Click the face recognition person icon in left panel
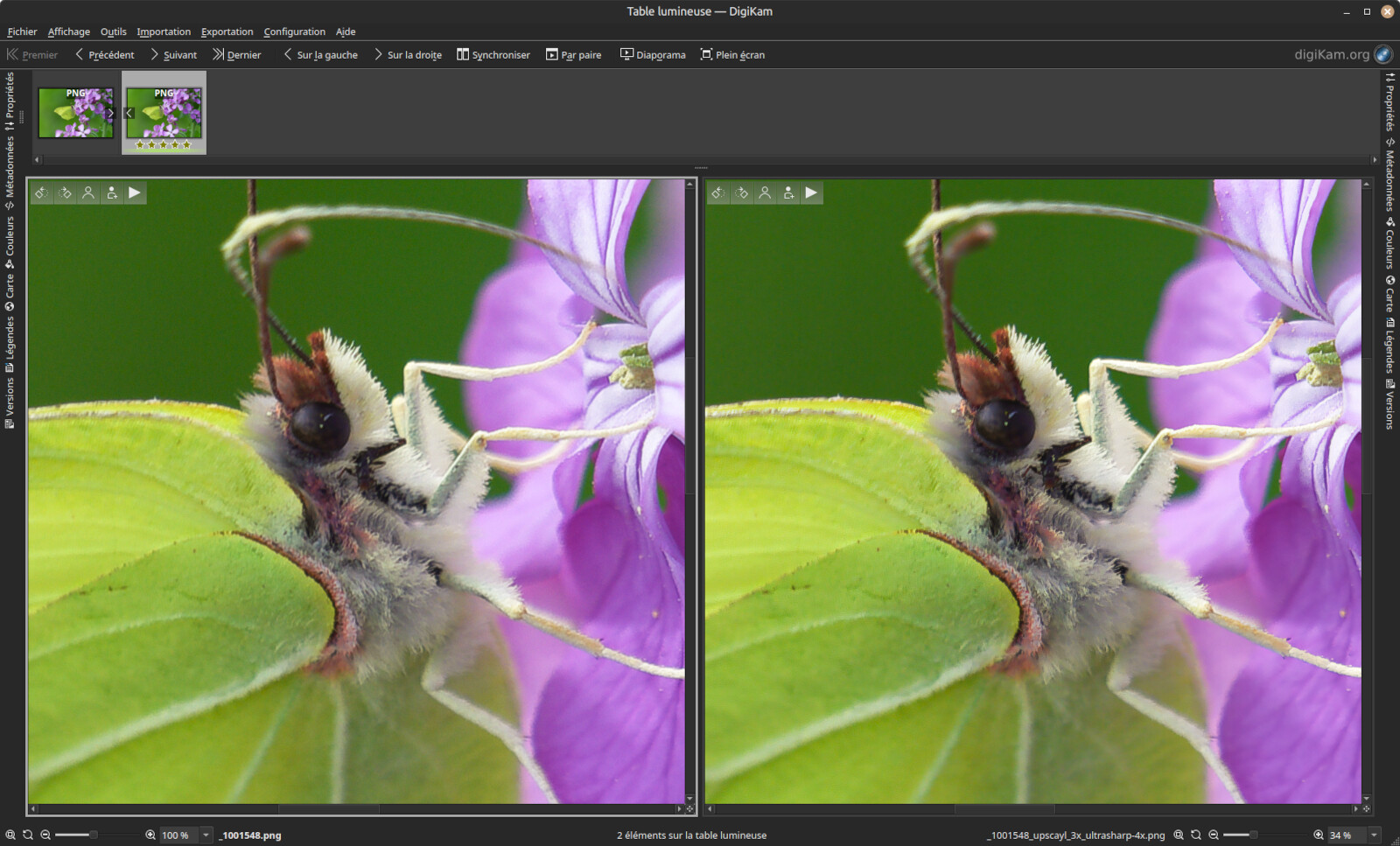Image resolution: width=1400 pixels, height=846 pixels. click(88, 192)
